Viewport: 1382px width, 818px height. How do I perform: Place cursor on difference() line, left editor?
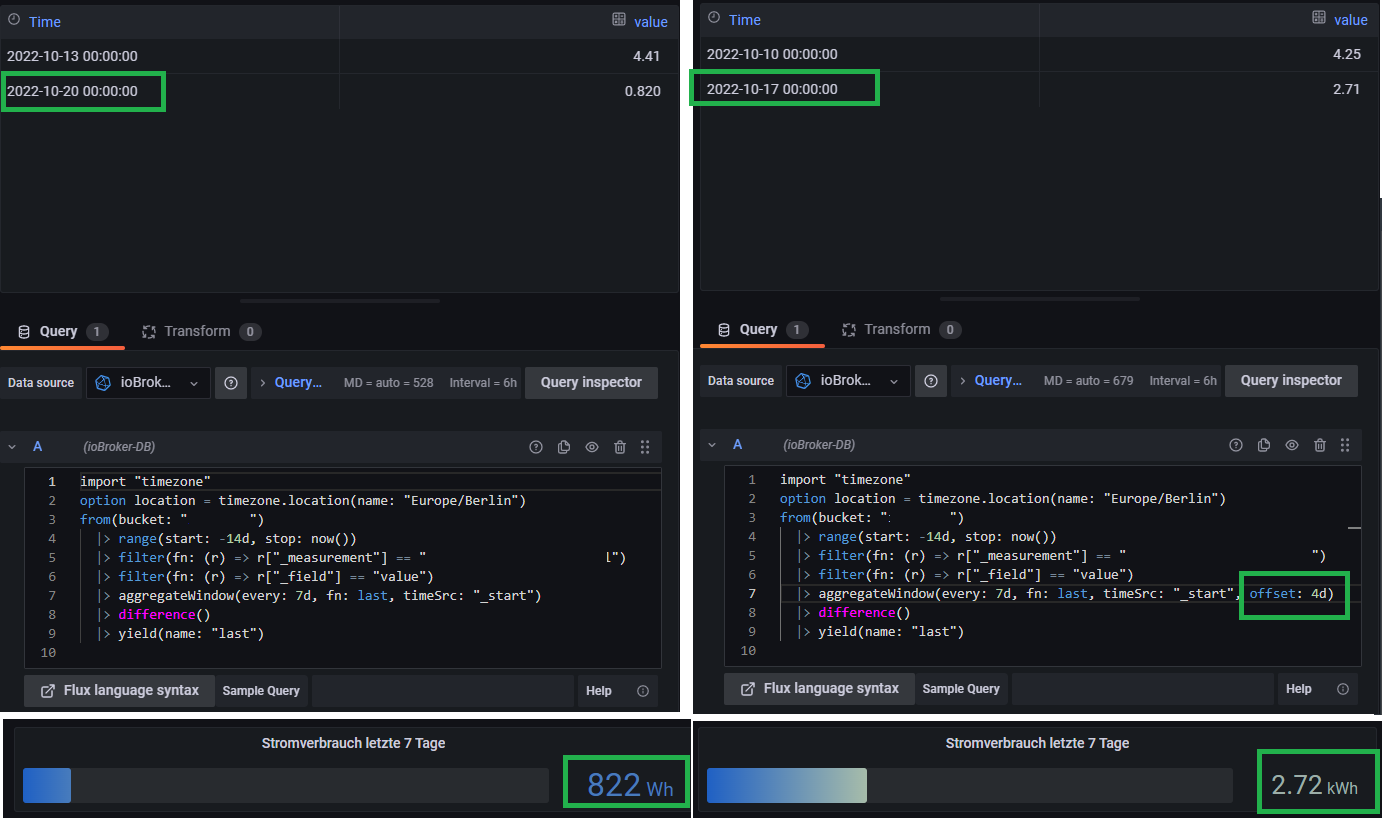[165, 615]
